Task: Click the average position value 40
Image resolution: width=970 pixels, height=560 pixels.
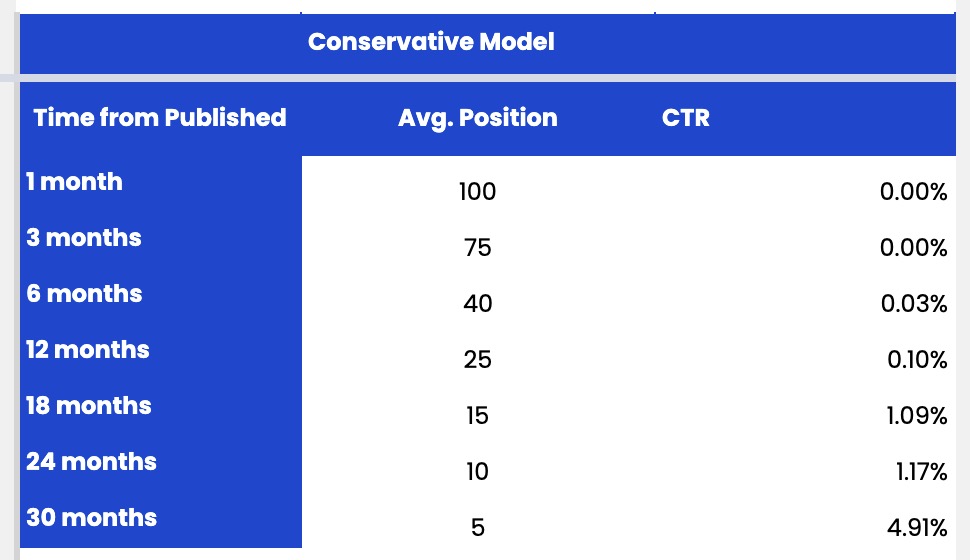Action: pos(477,303)
